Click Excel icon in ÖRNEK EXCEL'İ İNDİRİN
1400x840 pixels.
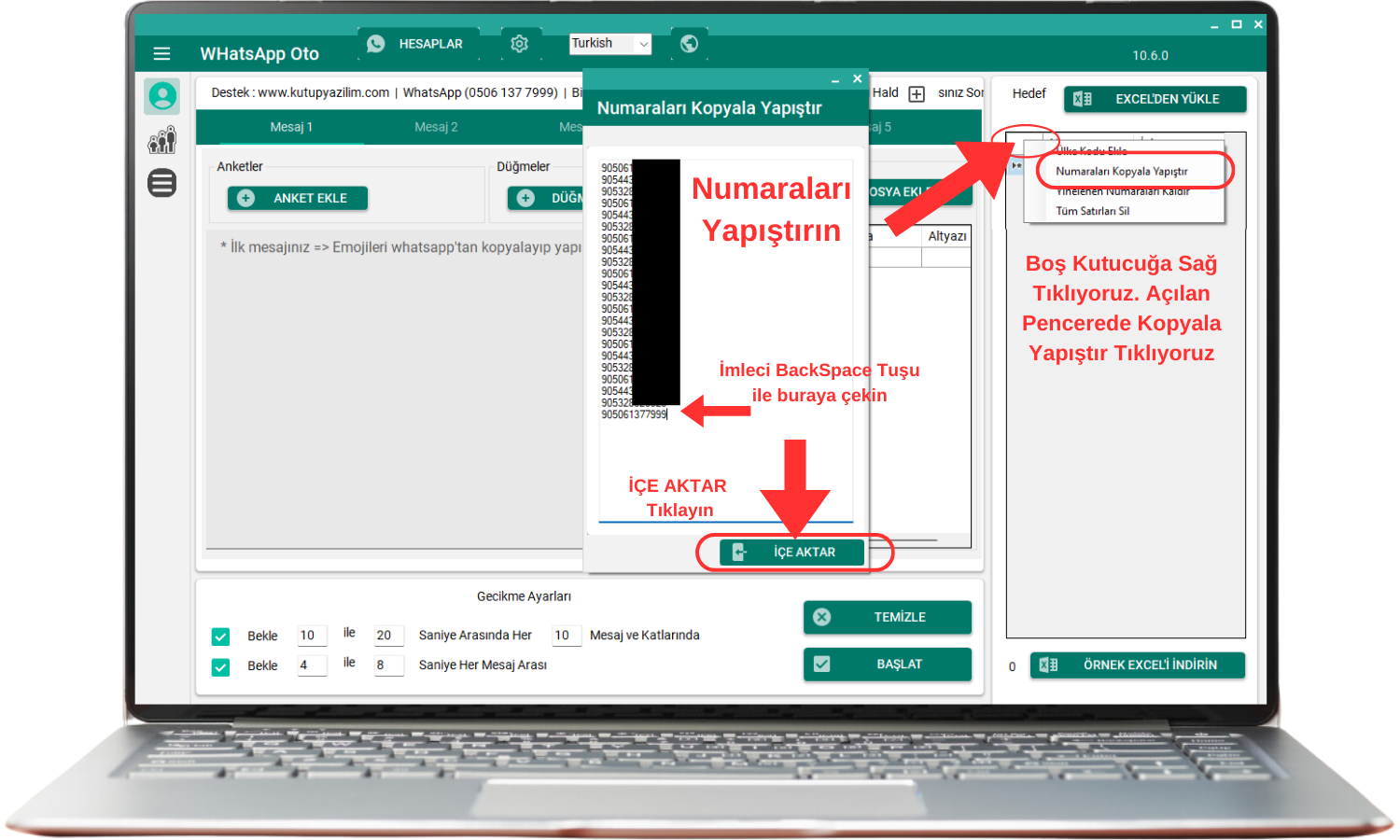click(1048, 665)
